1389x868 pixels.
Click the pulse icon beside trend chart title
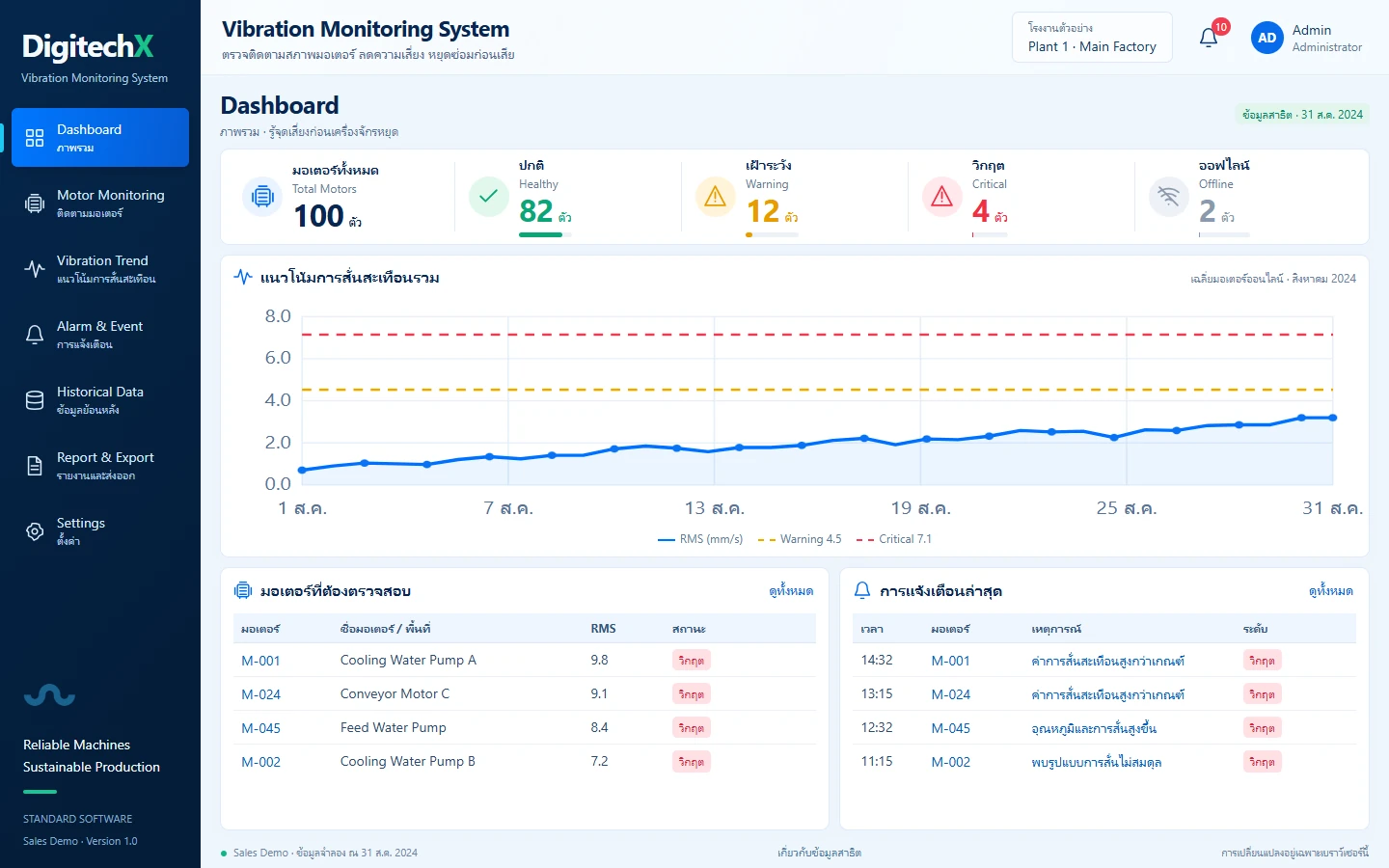(243, 277)
